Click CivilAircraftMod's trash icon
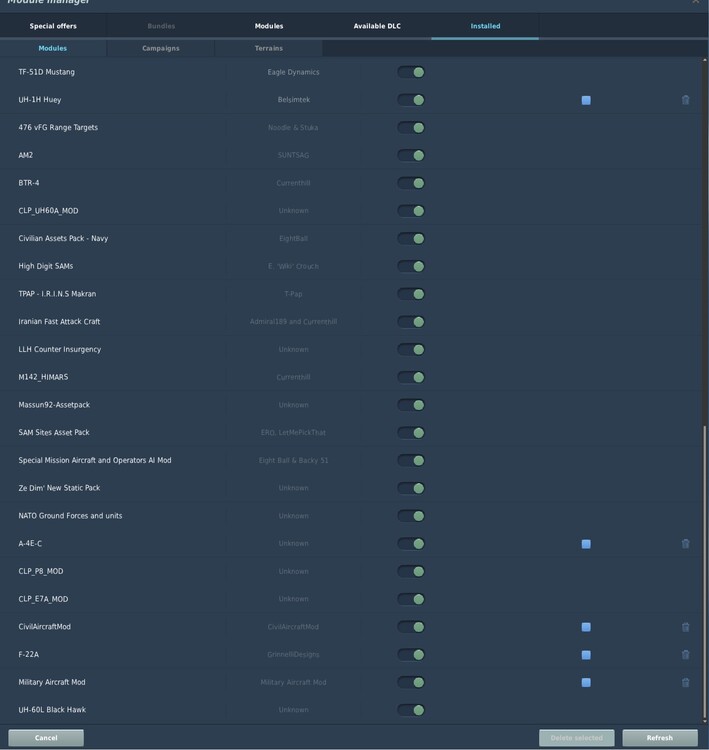709x750 pixels. point(685,627)
